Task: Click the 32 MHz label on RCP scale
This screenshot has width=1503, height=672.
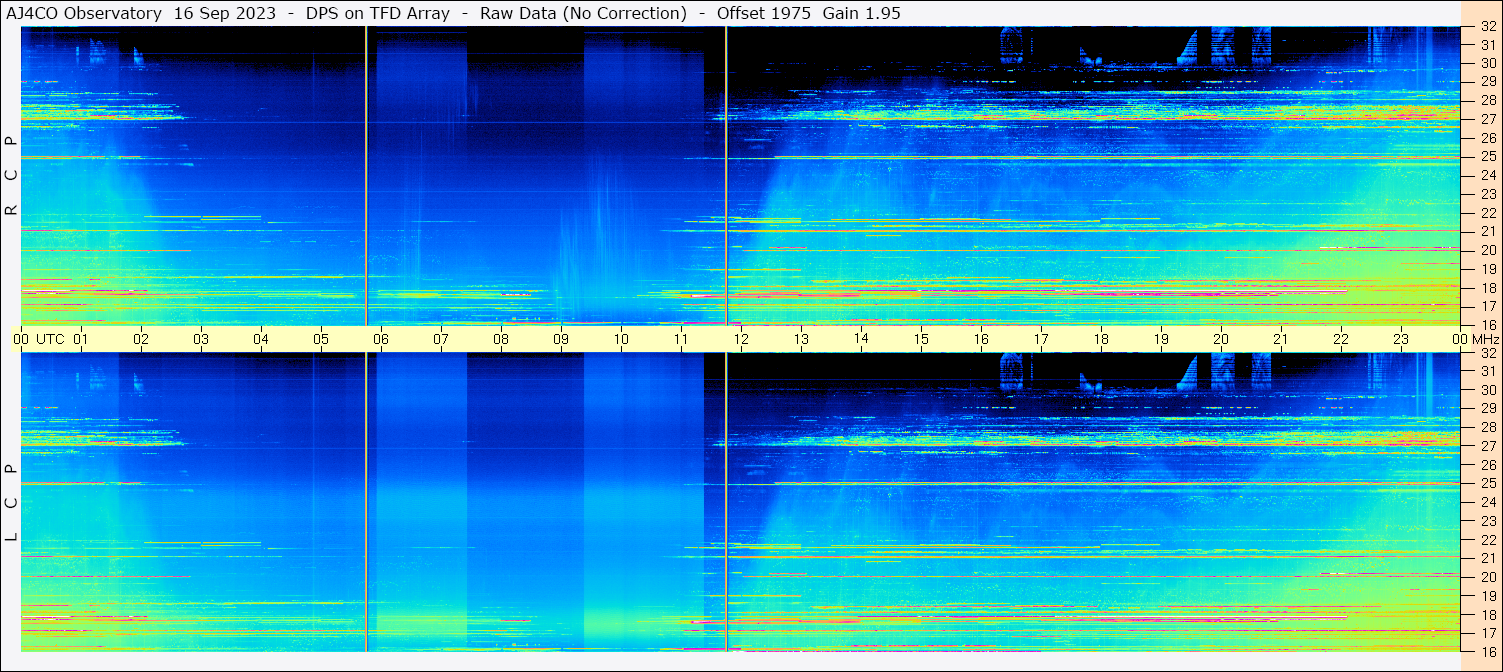Action: [1487, 27]
